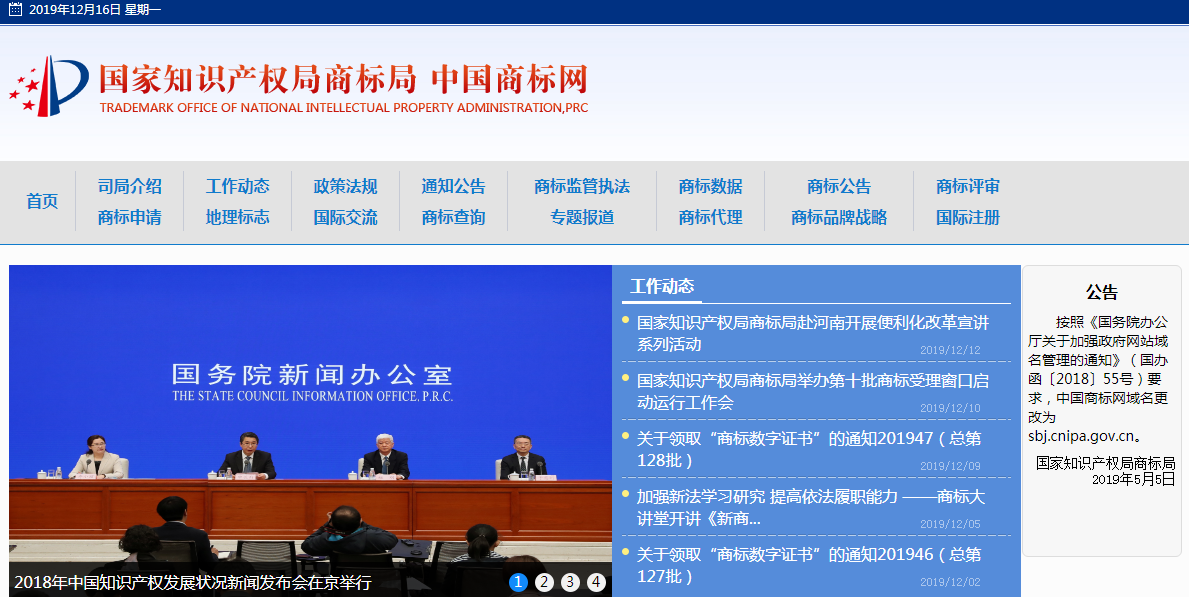Open the 首页 home menu item
The image size is (1189, 597).
[42, 201]
